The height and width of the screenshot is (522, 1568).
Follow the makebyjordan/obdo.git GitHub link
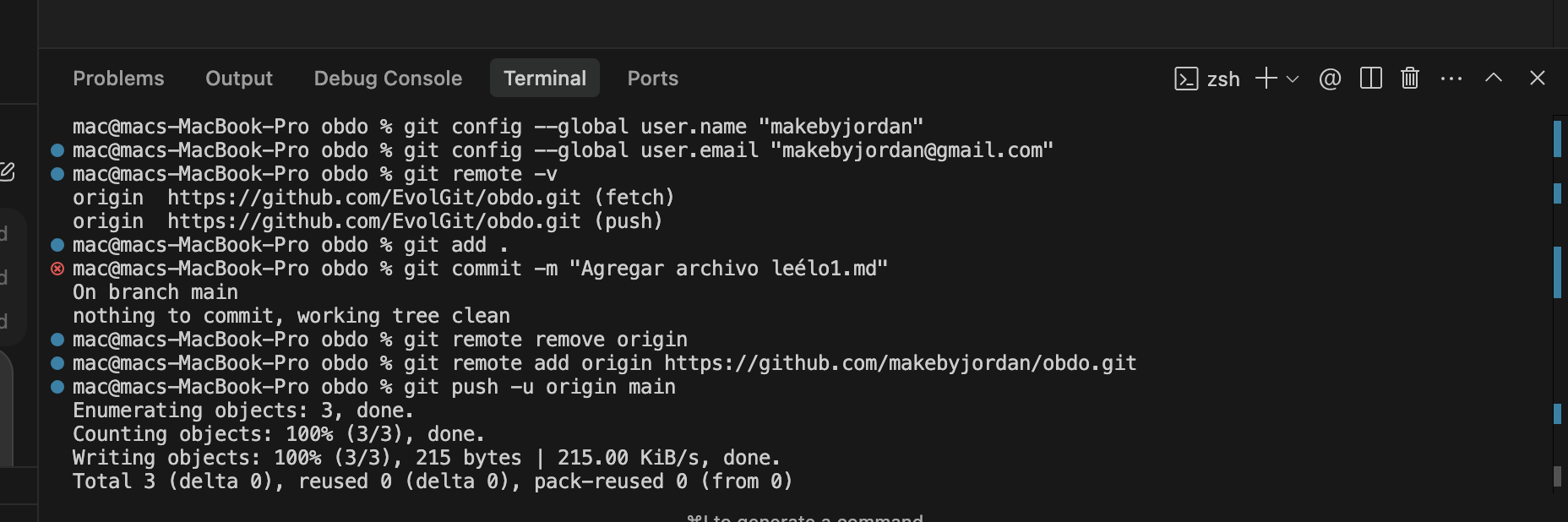[x=900, y=363]
